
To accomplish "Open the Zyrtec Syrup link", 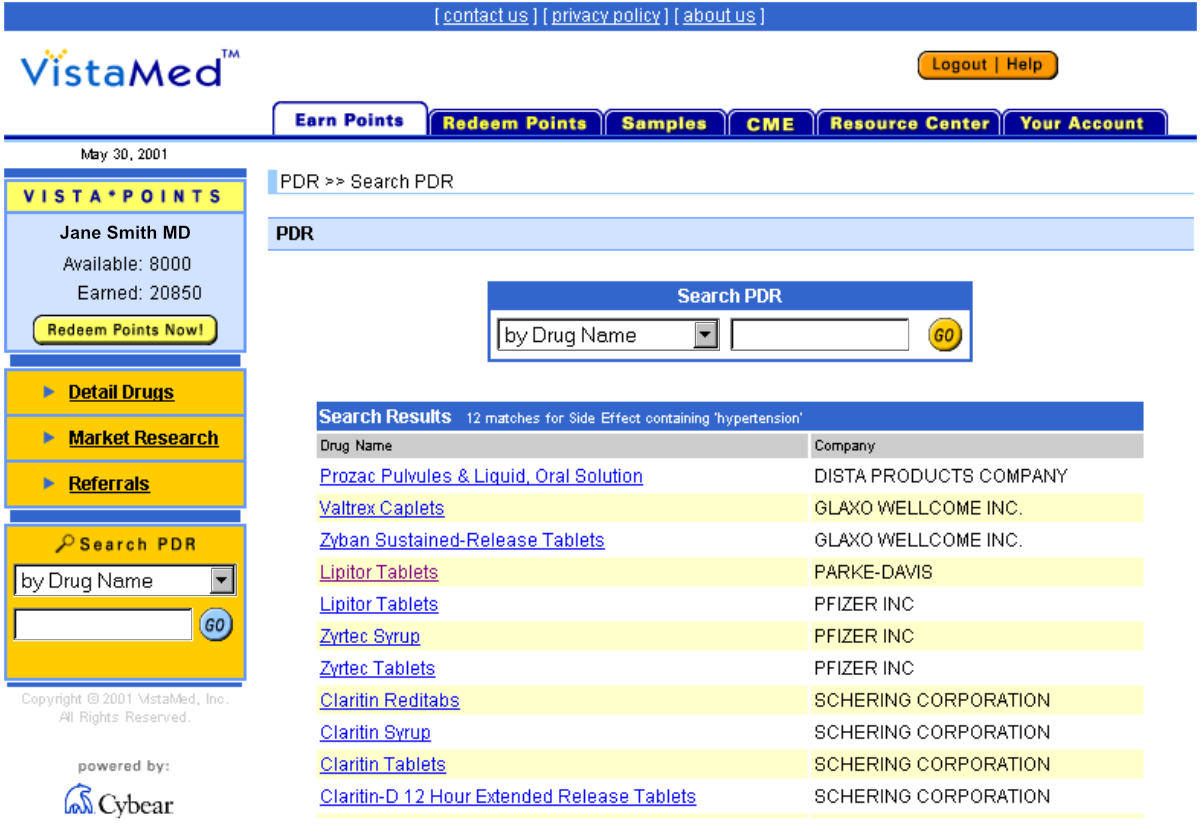I will tap(370, 636).
